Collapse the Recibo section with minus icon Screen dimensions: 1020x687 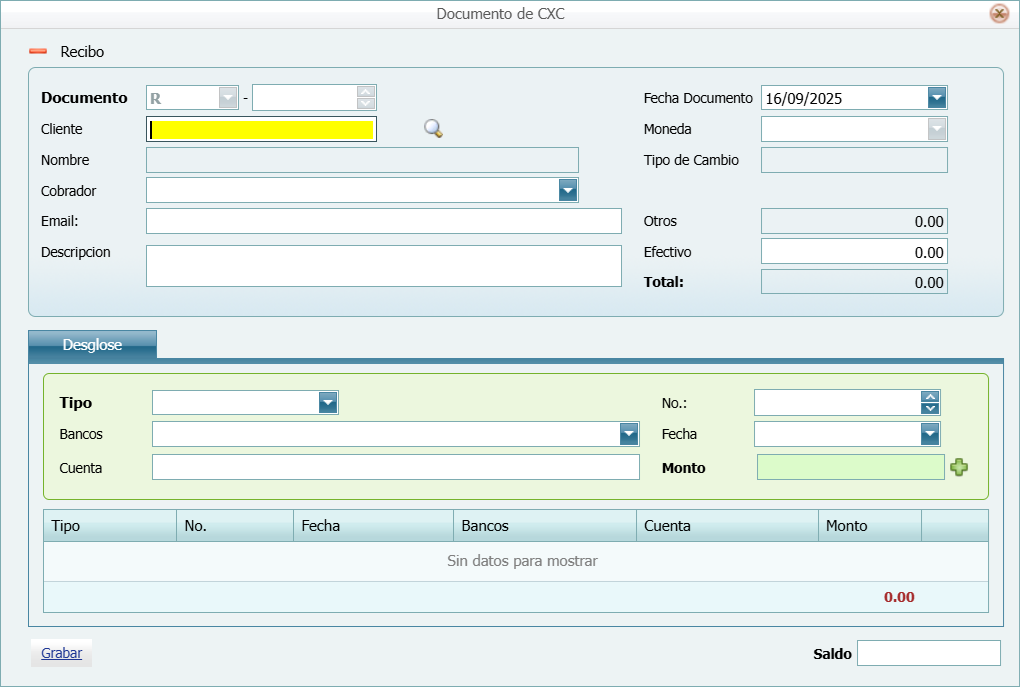tap(38, 51)
